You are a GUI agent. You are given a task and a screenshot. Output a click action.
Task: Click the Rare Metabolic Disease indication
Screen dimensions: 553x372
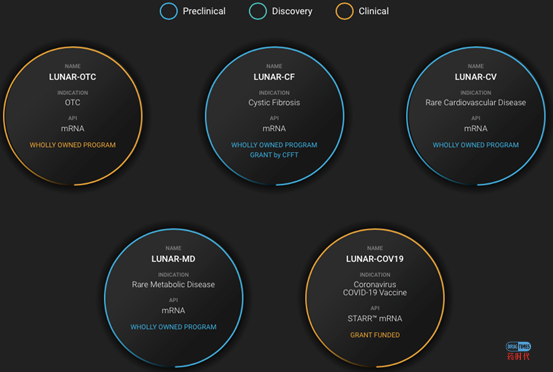pyautogui.click(x=173, y=285)
